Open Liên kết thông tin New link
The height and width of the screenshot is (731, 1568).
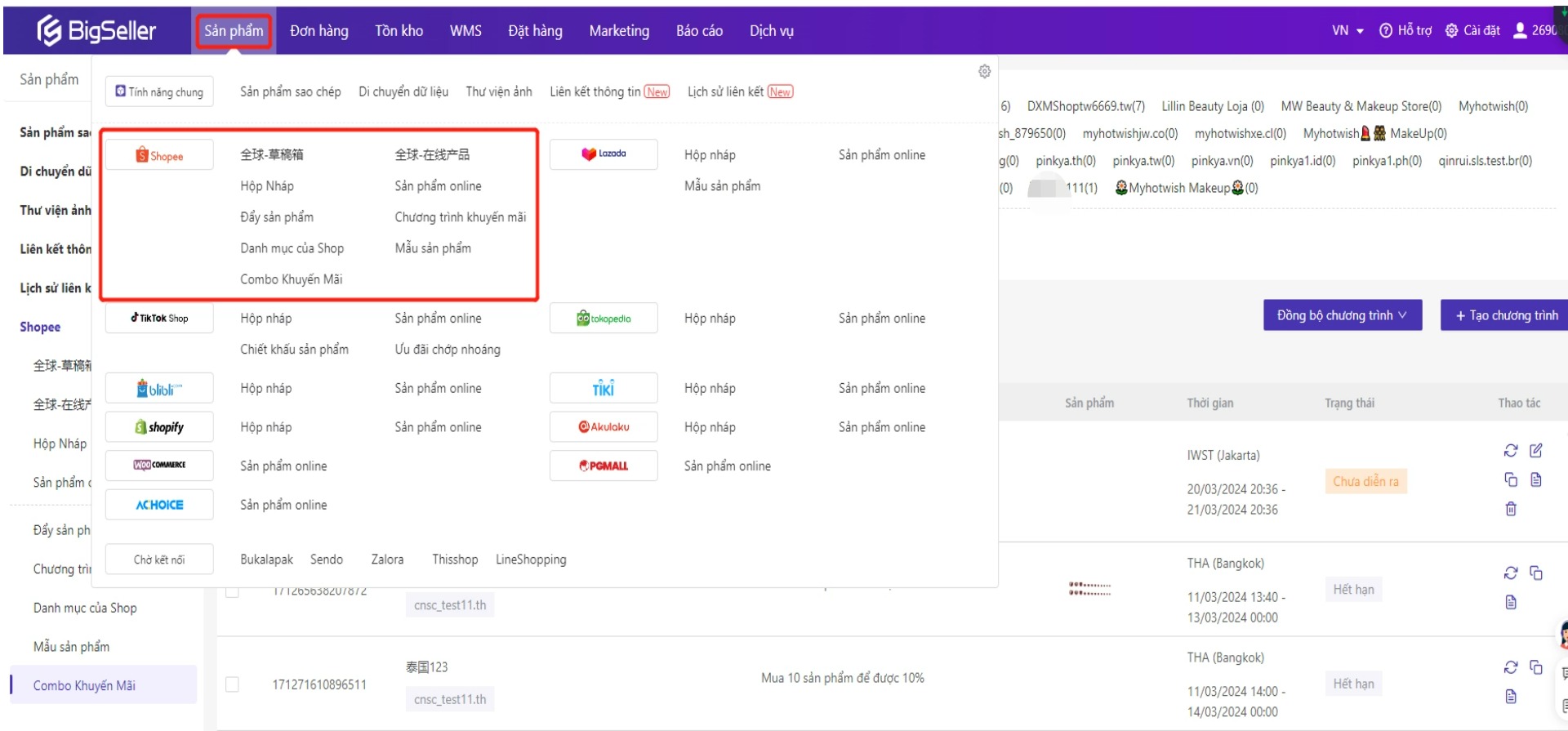pos(609,91)
